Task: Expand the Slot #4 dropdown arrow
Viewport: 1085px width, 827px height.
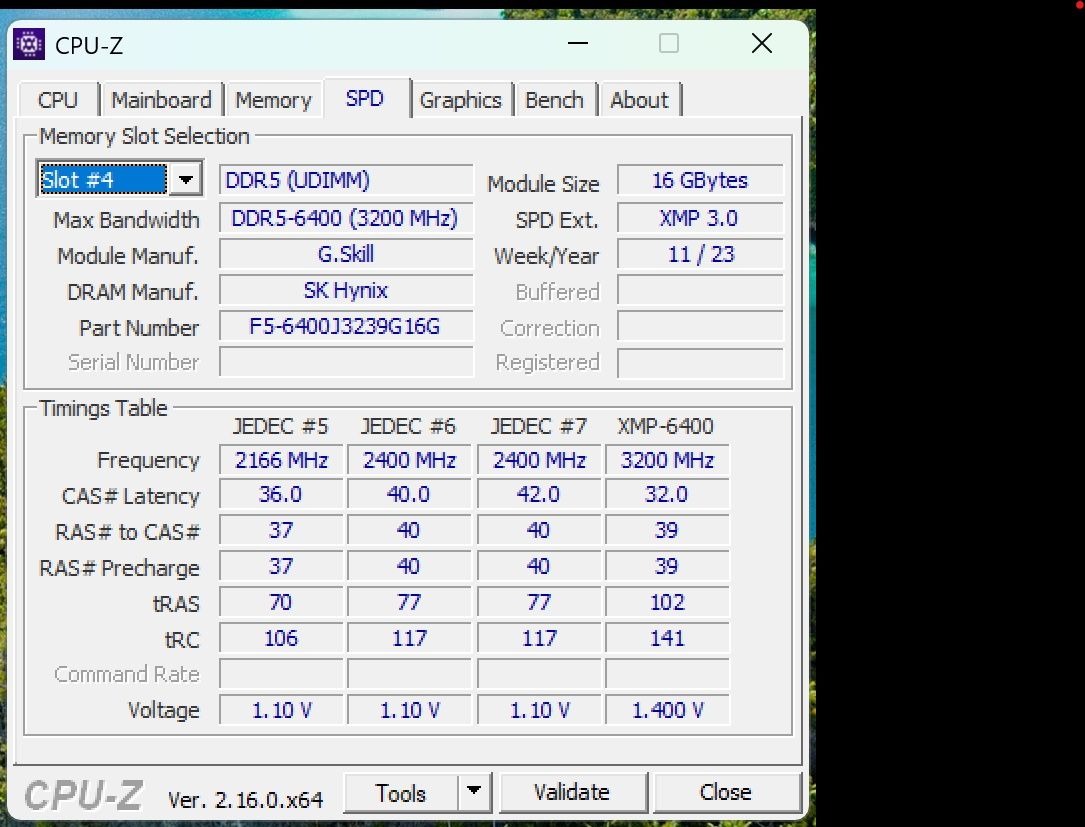Action: pyautogui.click(x=185, y=180)
